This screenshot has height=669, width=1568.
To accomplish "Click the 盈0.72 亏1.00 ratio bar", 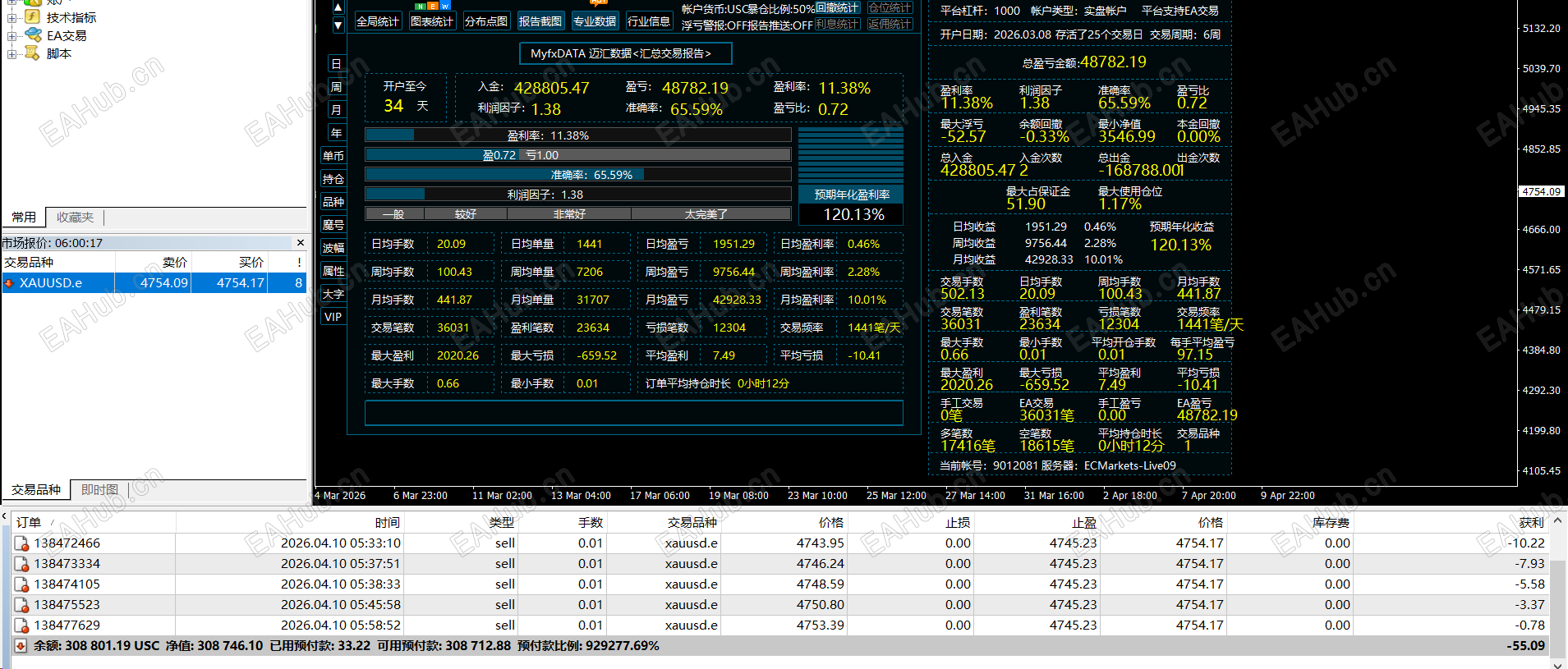I will pyautogui.click(x=578, y=155).
